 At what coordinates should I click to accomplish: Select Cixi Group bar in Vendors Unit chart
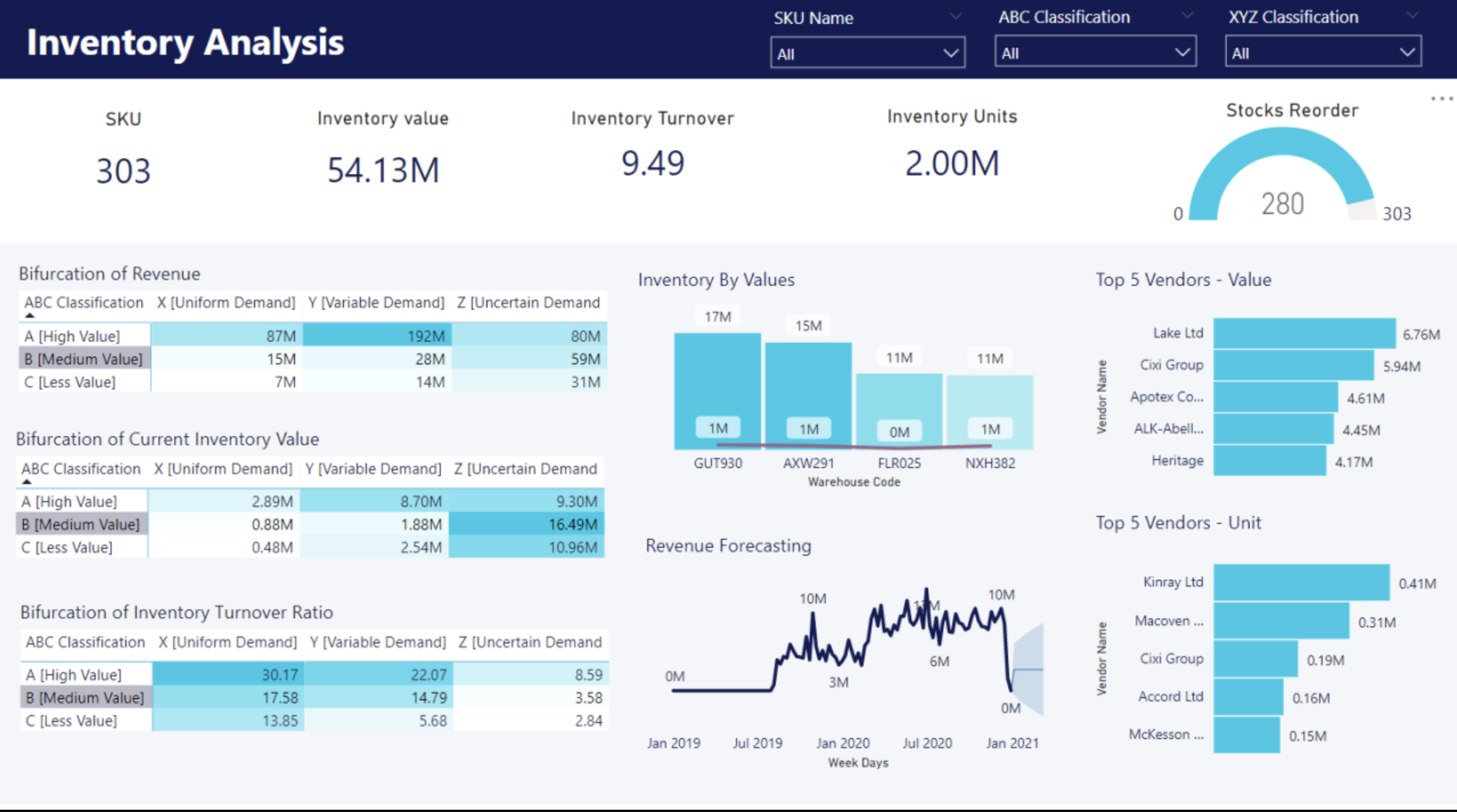tap(1255, 658)
